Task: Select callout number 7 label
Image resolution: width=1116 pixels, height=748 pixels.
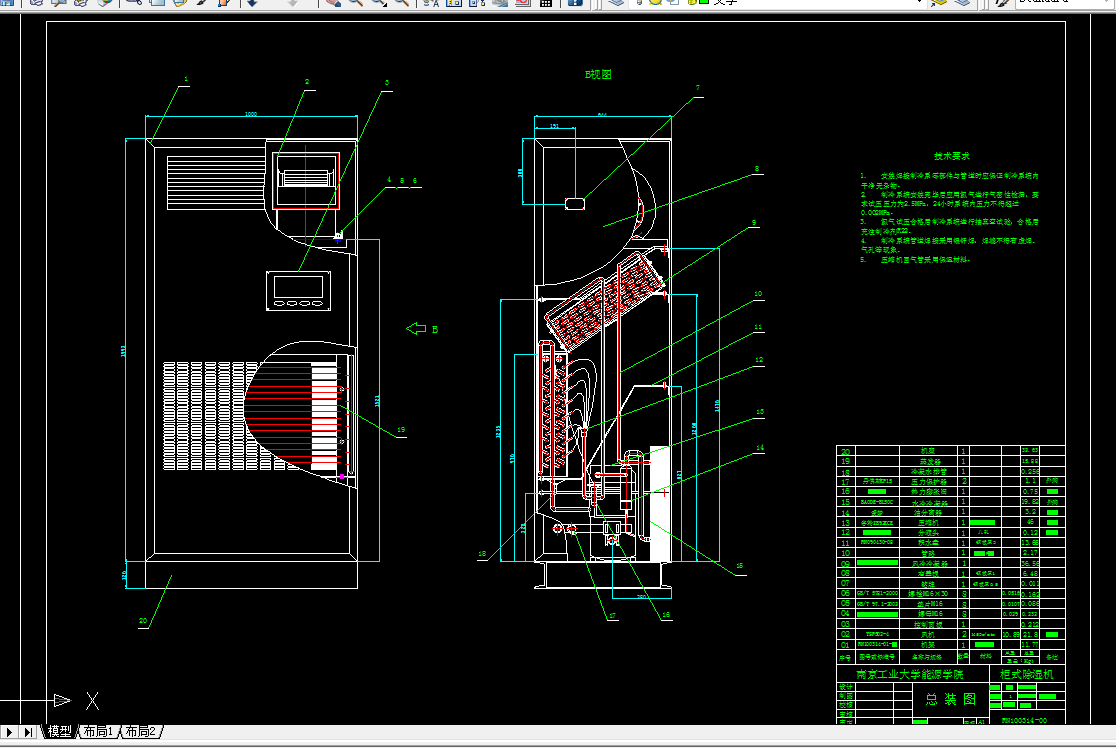Action: [698, 88]
